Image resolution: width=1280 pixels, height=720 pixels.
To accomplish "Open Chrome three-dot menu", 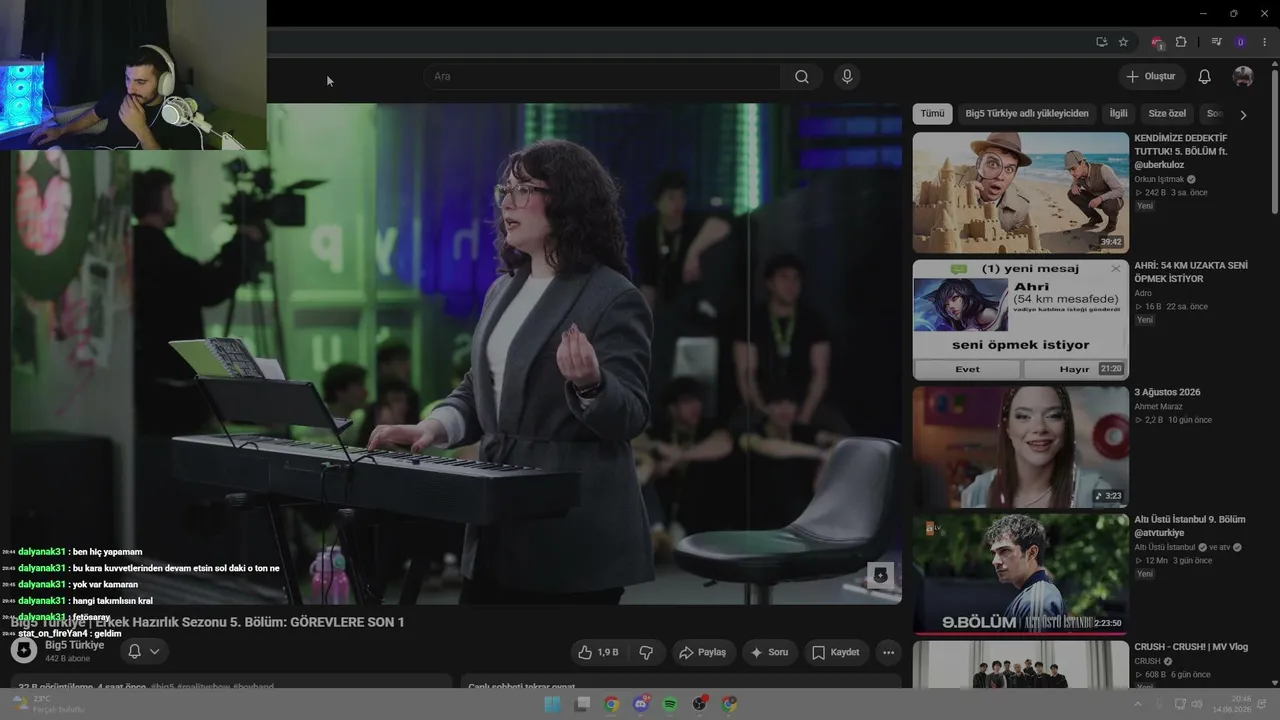I will coord(1265,42).
